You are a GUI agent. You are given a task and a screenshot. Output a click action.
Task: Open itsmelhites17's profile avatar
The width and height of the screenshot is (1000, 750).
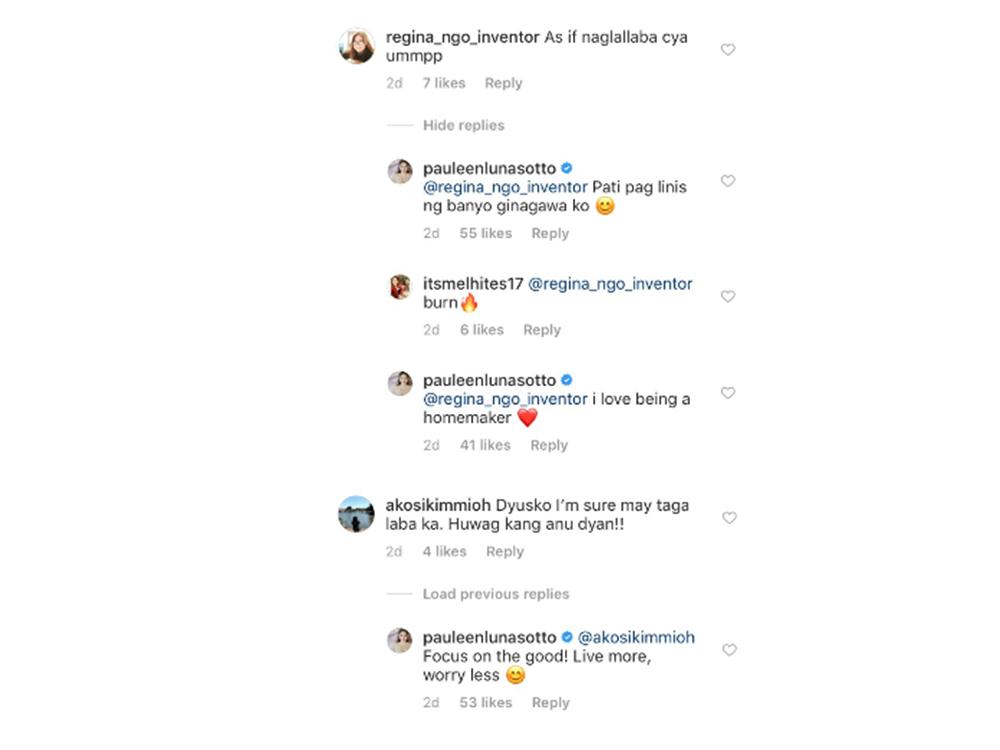tap(400, 287)
